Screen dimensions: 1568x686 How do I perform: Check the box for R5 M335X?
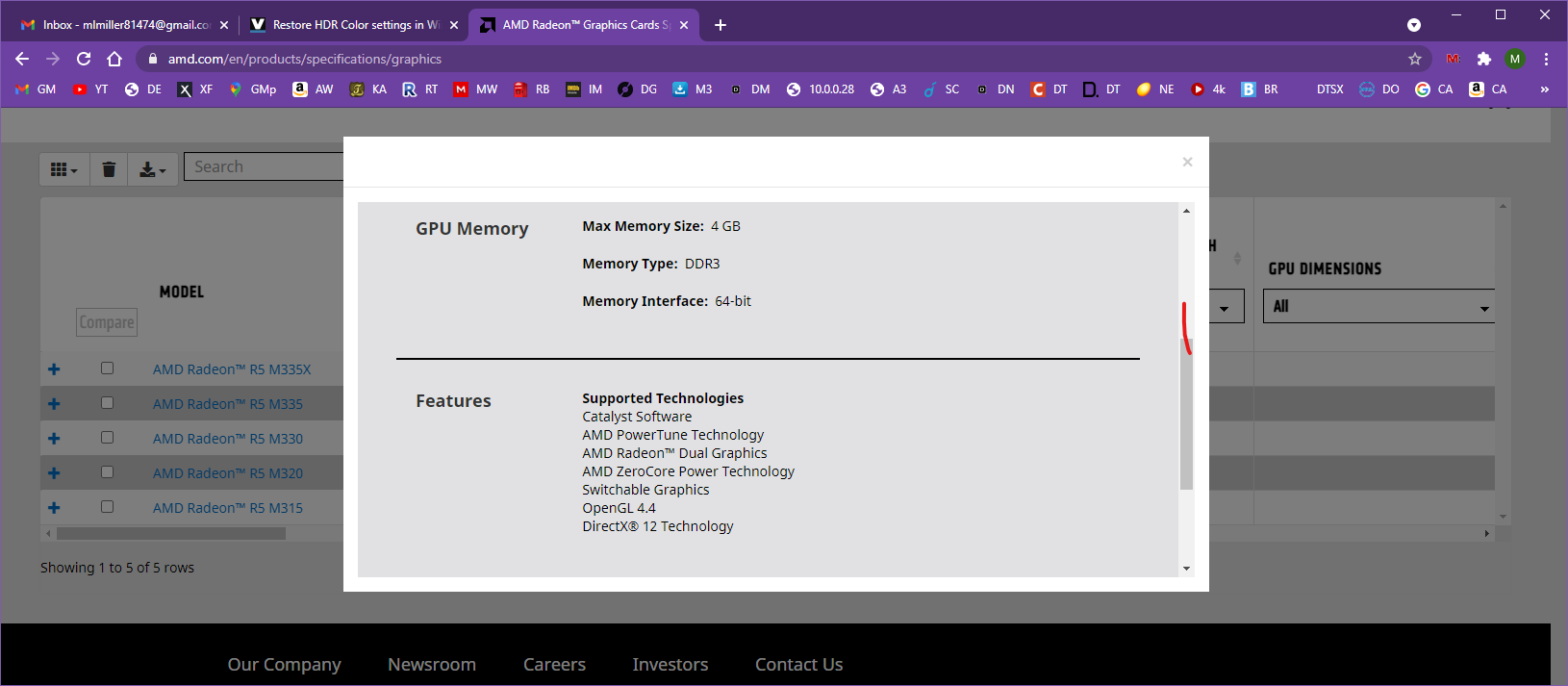click(x=107, y=368)
